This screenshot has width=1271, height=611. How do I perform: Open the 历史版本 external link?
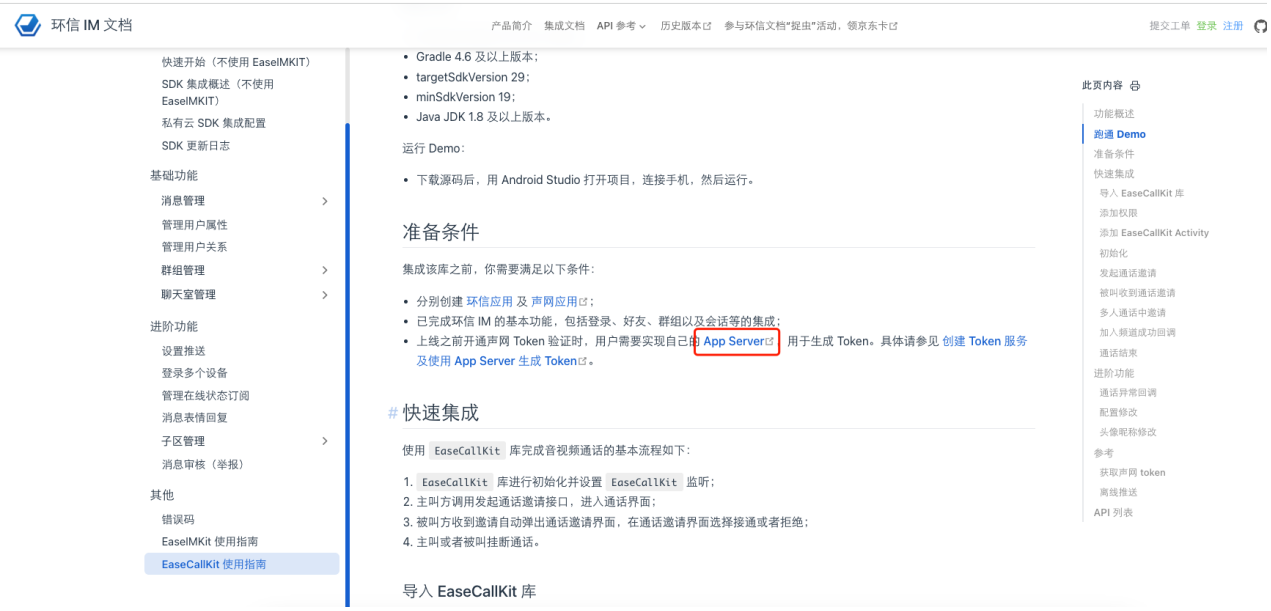coord(685,26)
